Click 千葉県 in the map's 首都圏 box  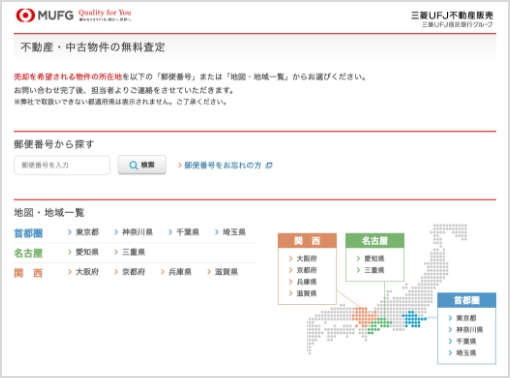[x=466, y=341]
